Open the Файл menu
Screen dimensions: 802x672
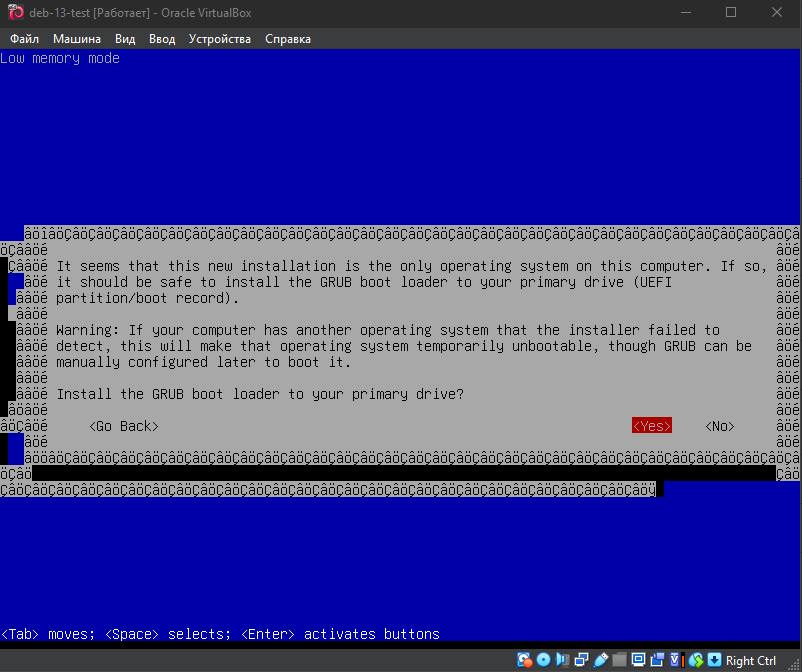[x=24, y=39]
